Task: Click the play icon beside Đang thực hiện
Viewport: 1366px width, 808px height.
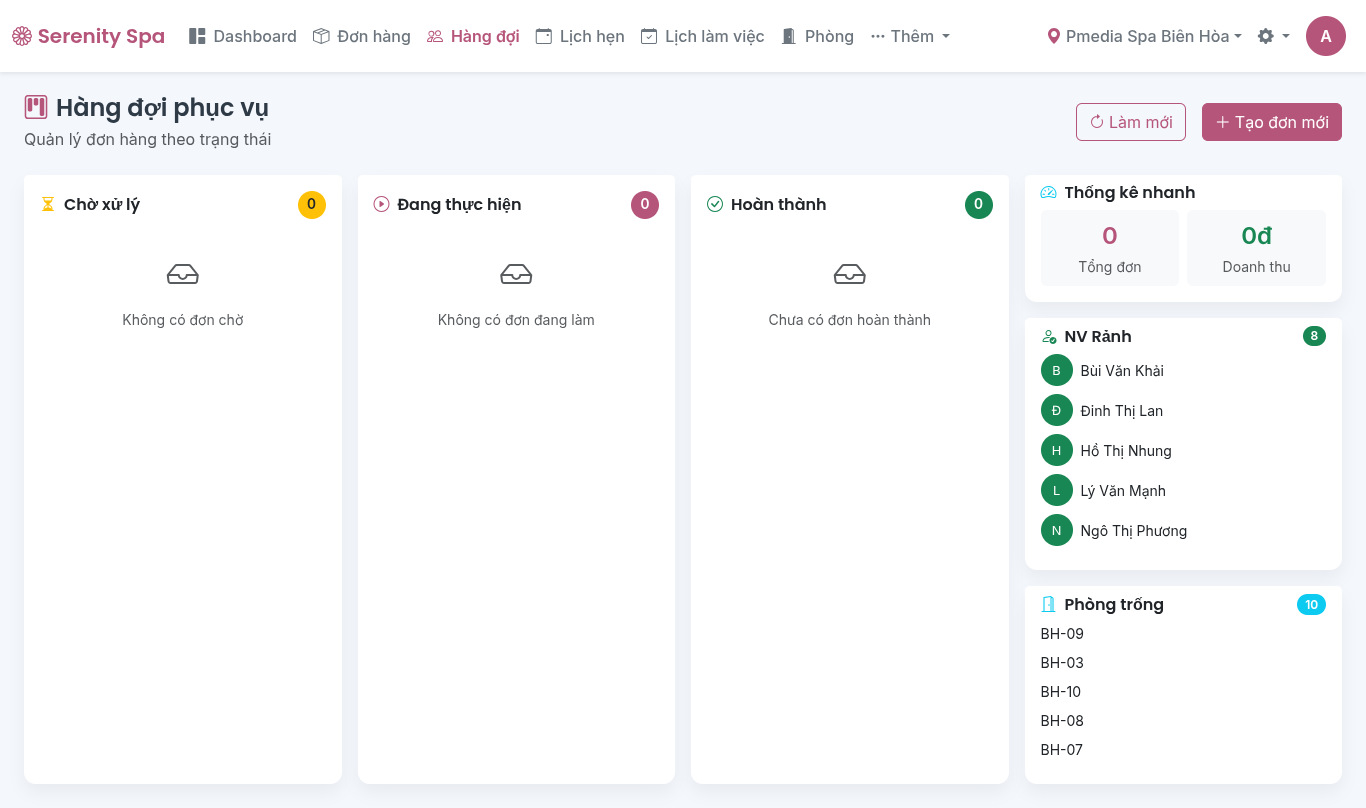Action: 381,204
